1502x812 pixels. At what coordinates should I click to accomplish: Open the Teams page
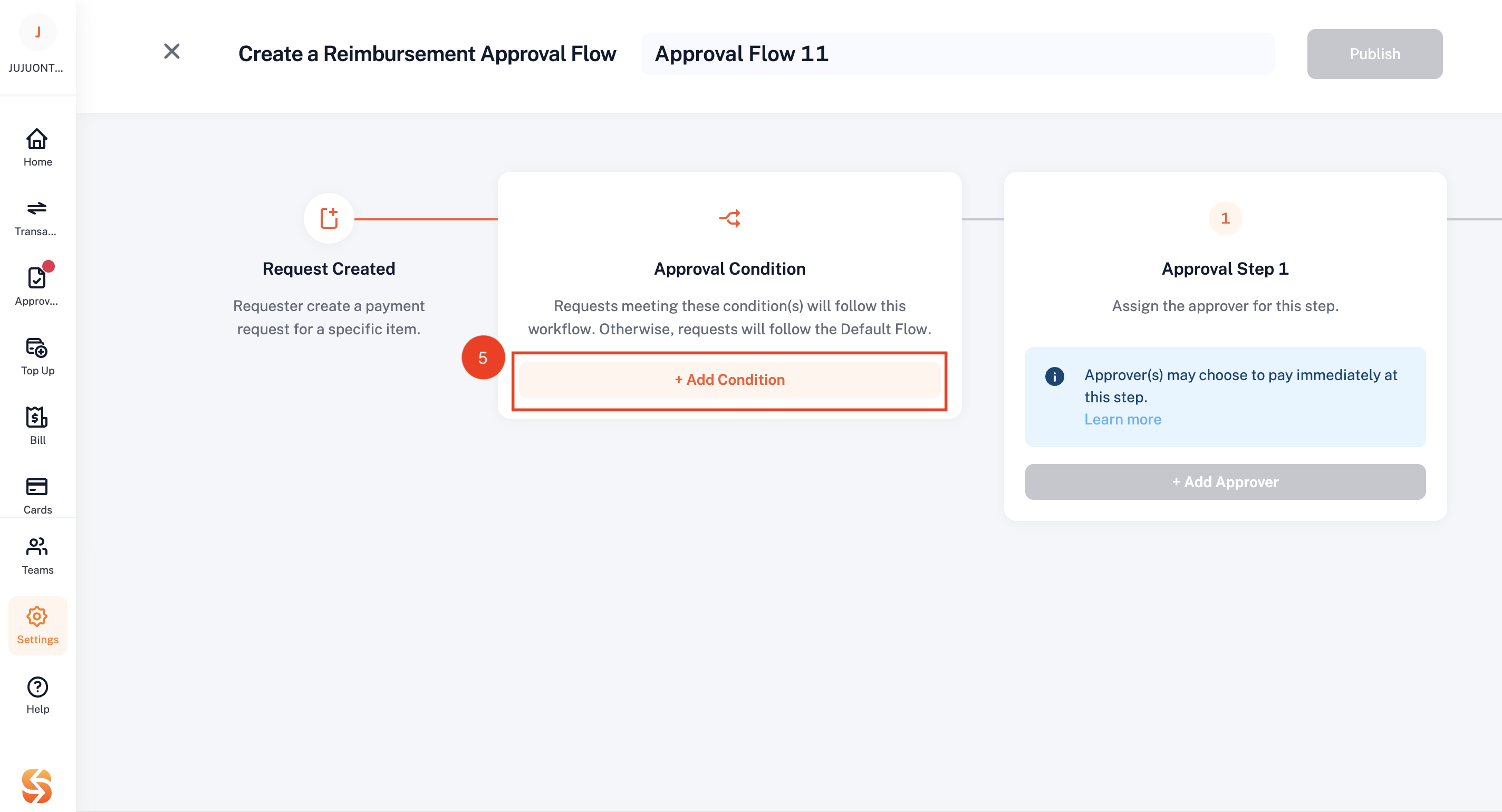point(37,556)
